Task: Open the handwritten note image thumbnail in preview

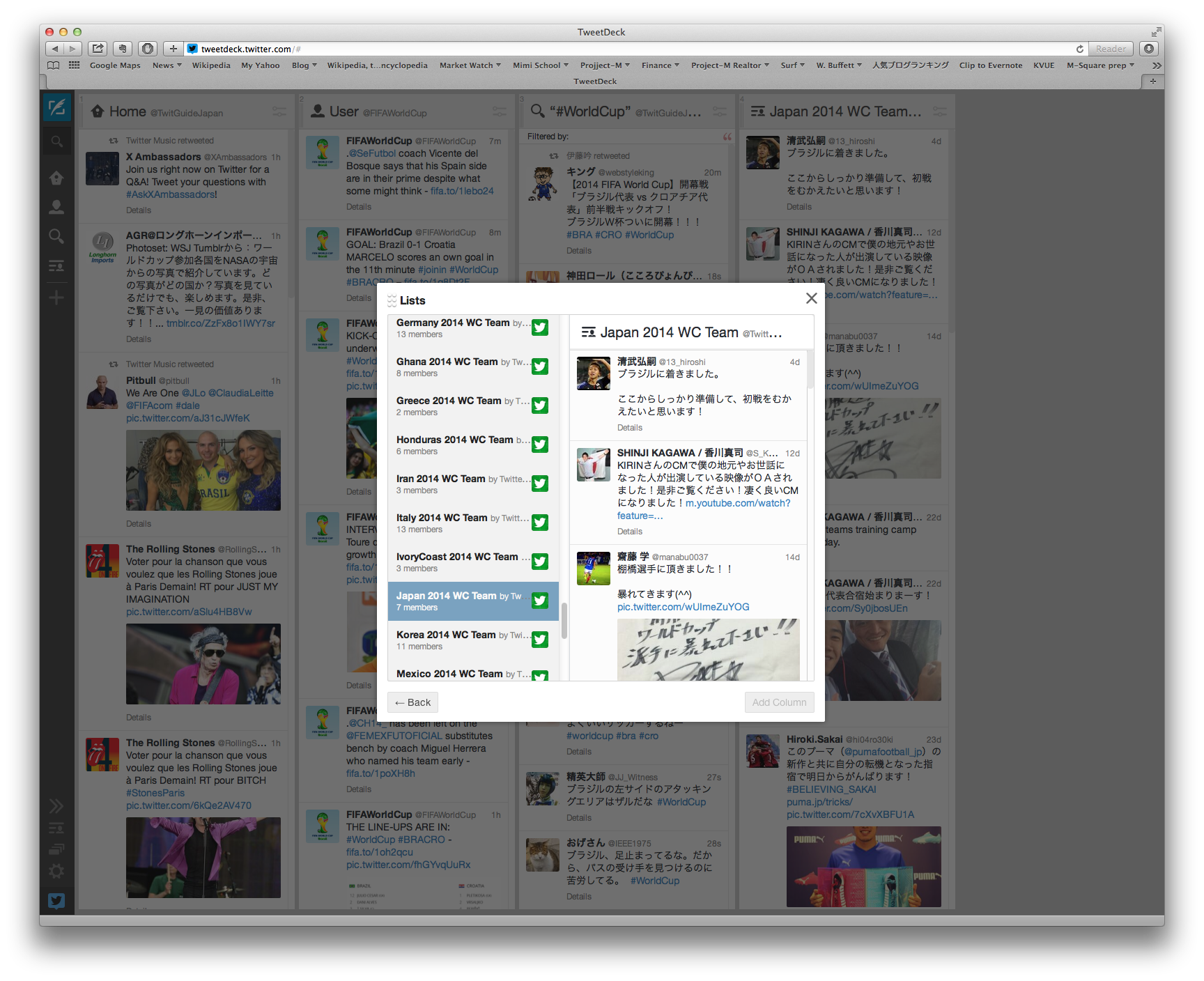Action: tap(708, 649)
